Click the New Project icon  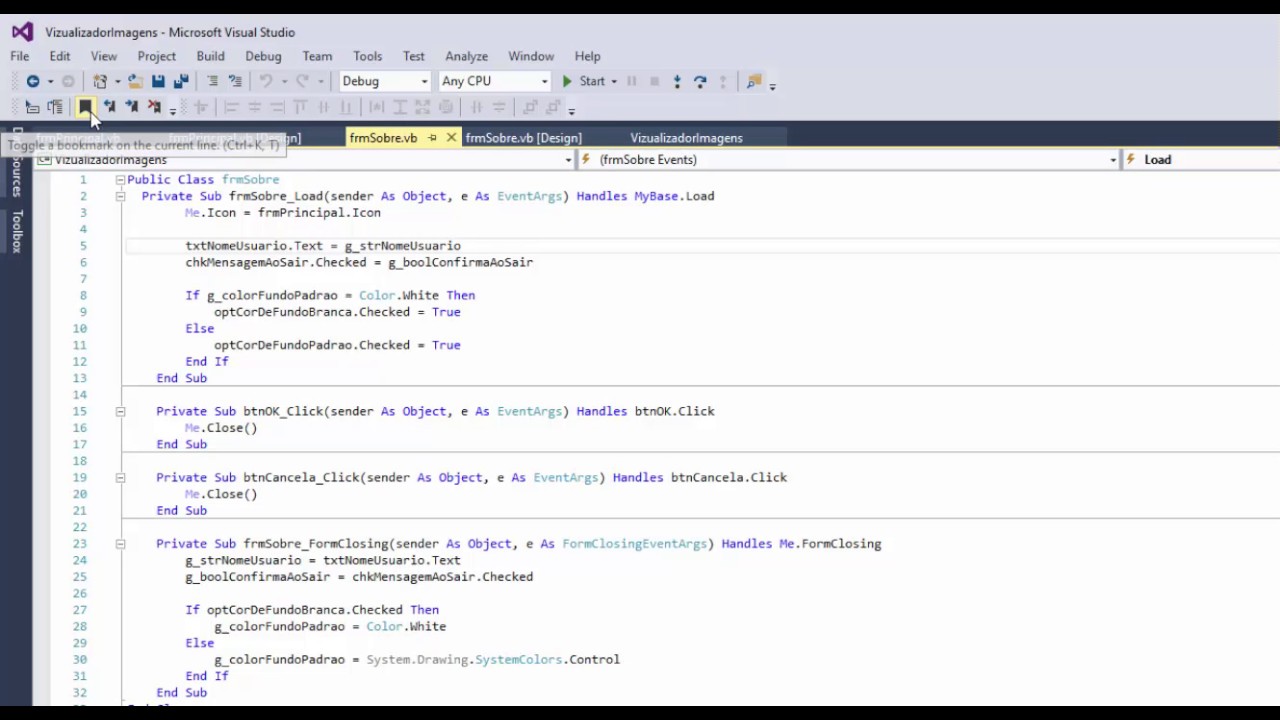coord(100,81)
